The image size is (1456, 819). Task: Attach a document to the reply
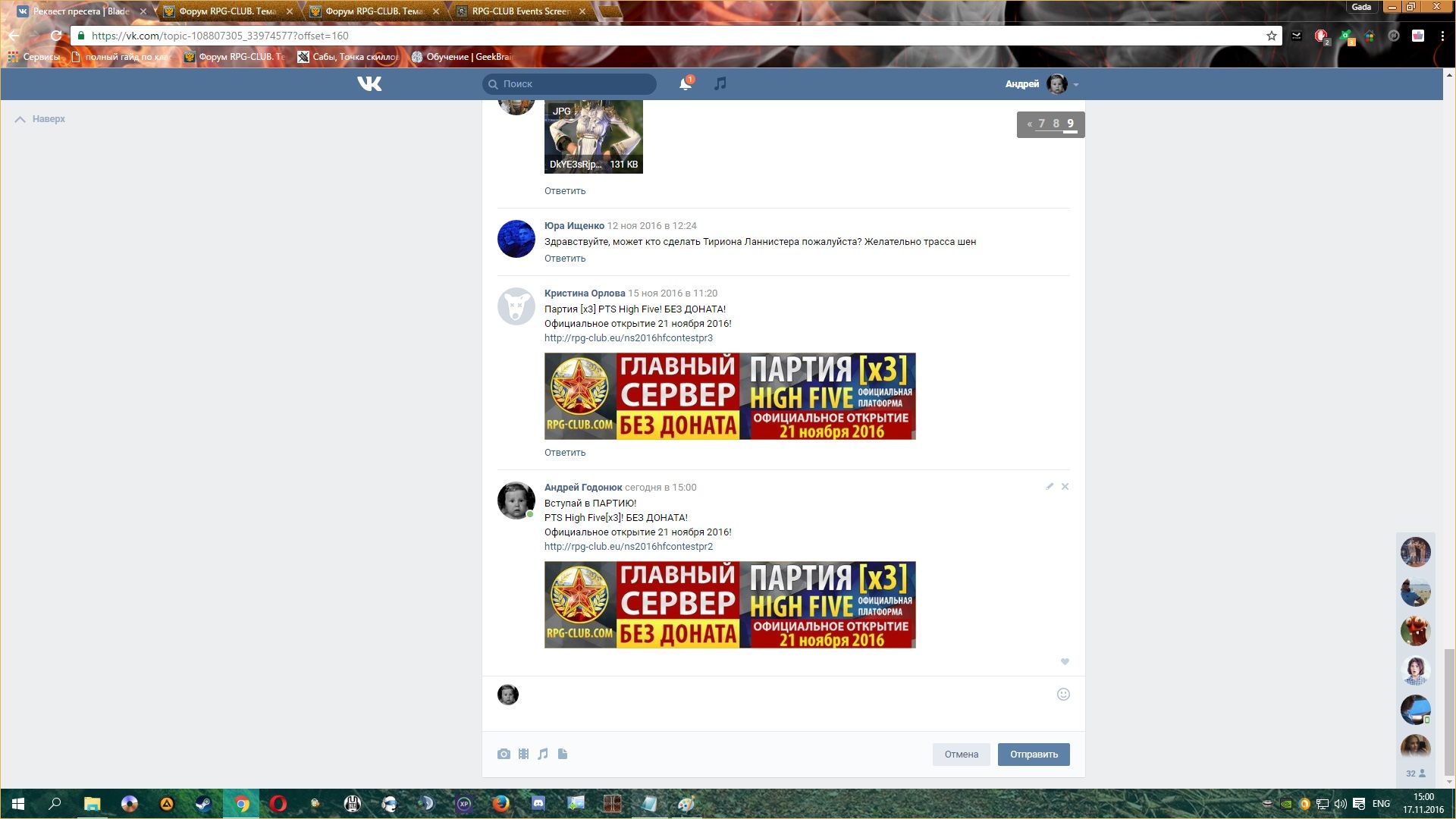[x=563, y=754]
